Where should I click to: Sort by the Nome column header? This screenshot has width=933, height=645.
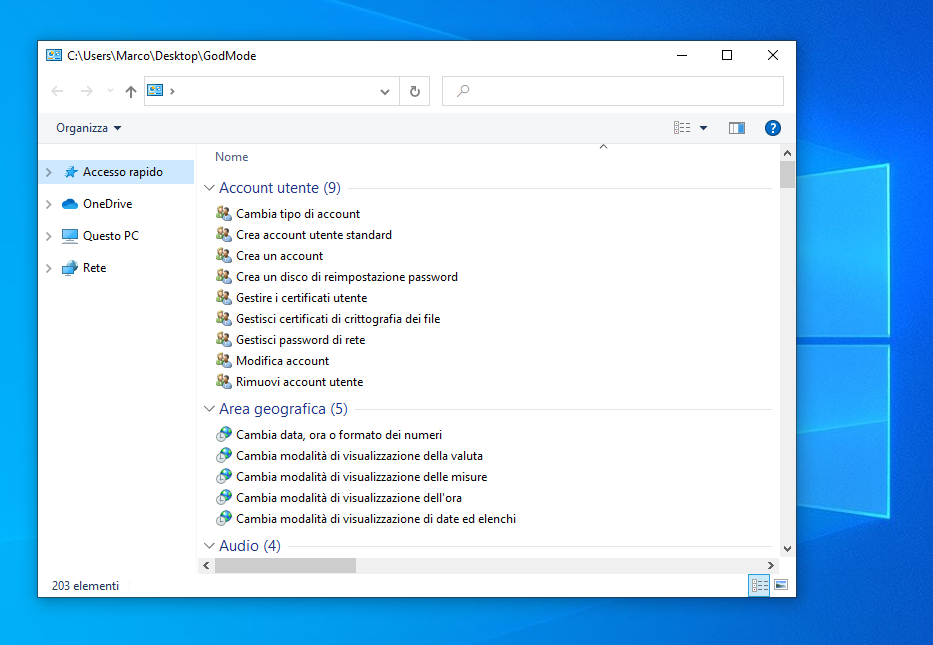coord(231,157)
